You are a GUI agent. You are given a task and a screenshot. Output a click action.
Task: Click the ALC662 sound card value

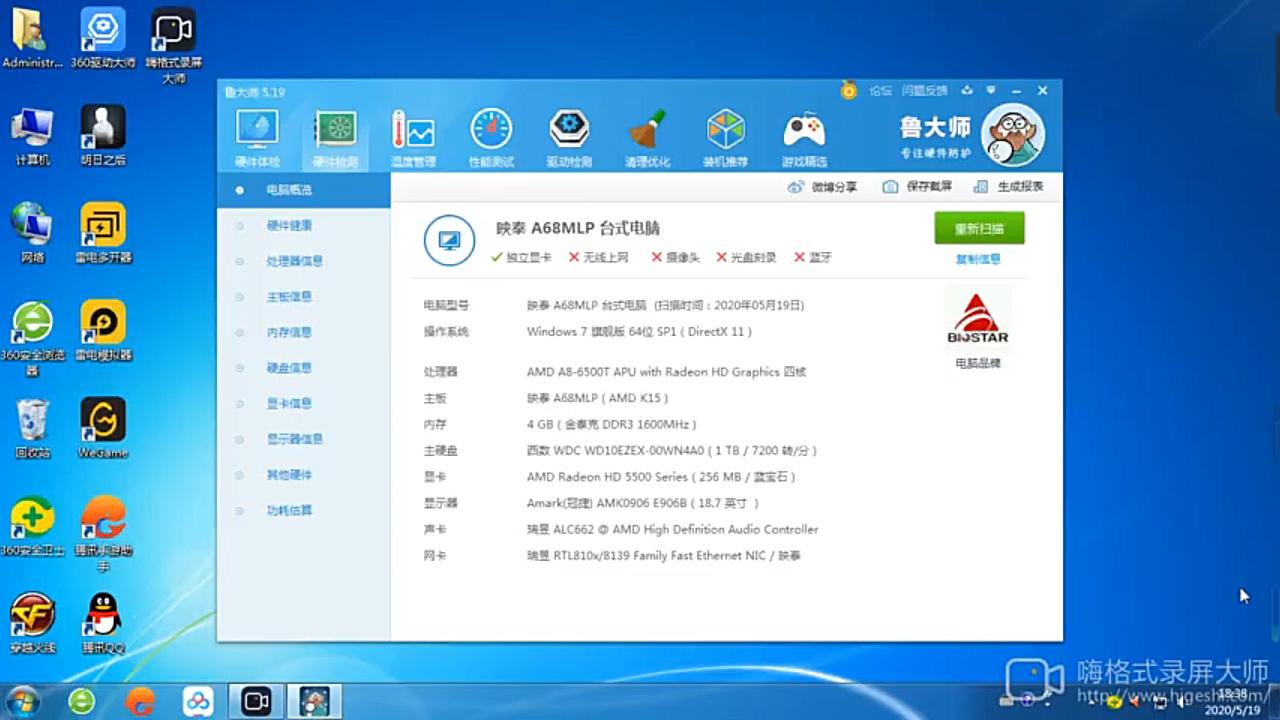point(672,529)
